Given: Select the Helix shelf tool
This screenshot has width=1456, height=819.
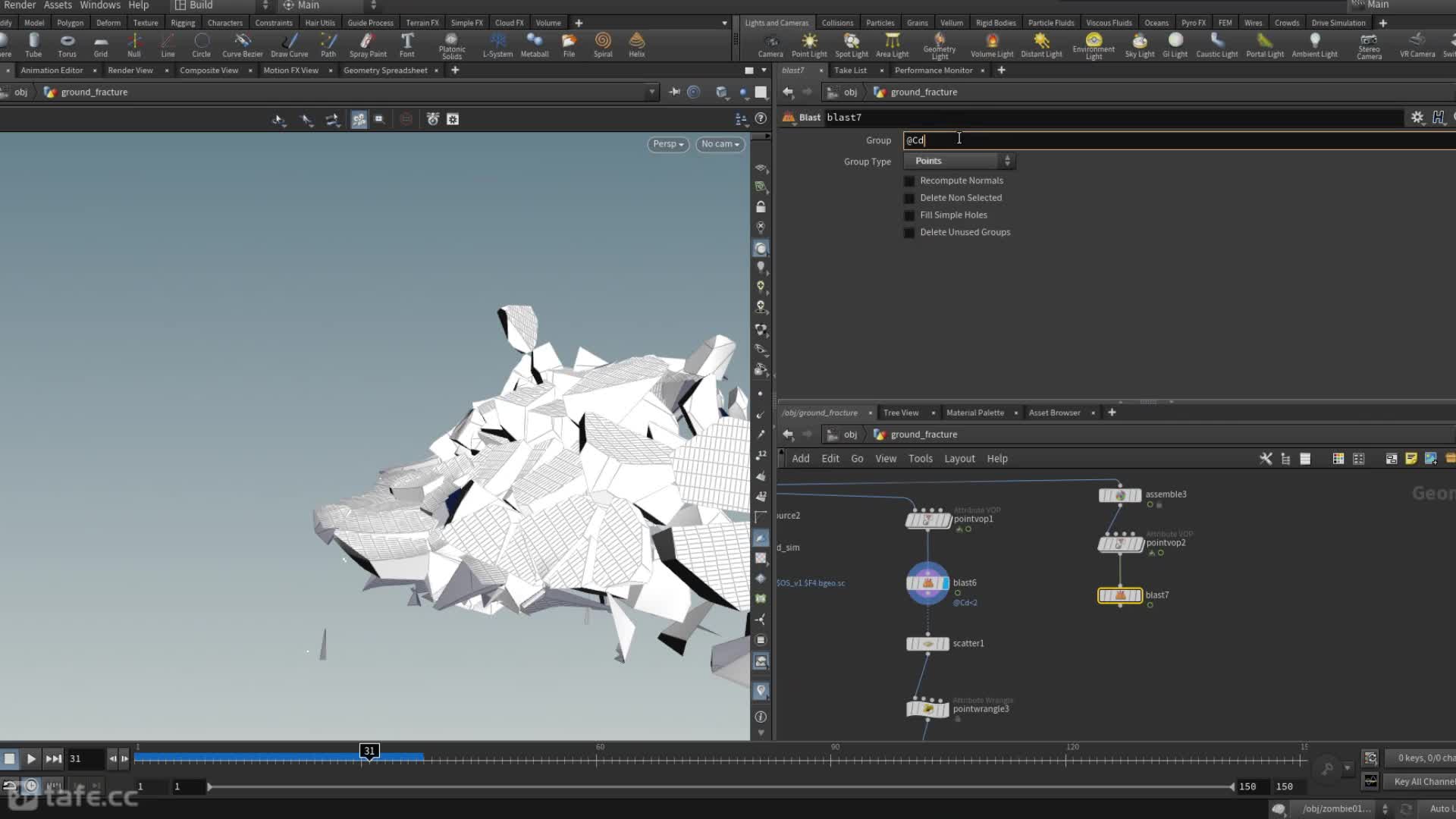Looking at the screenshot, I should (637, 45).
